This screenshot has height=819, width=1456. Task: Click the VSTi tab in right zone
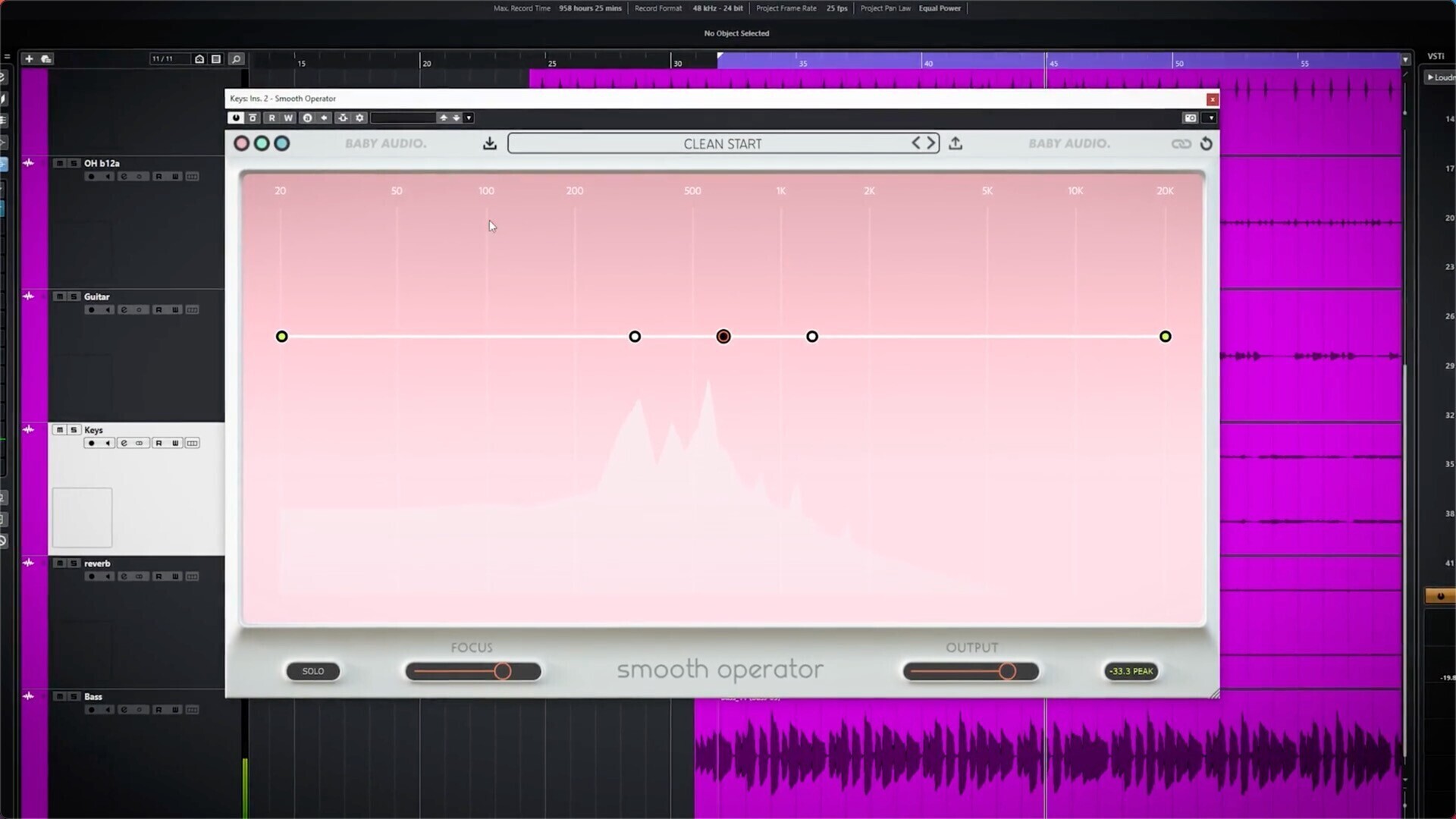point(1436,57)
